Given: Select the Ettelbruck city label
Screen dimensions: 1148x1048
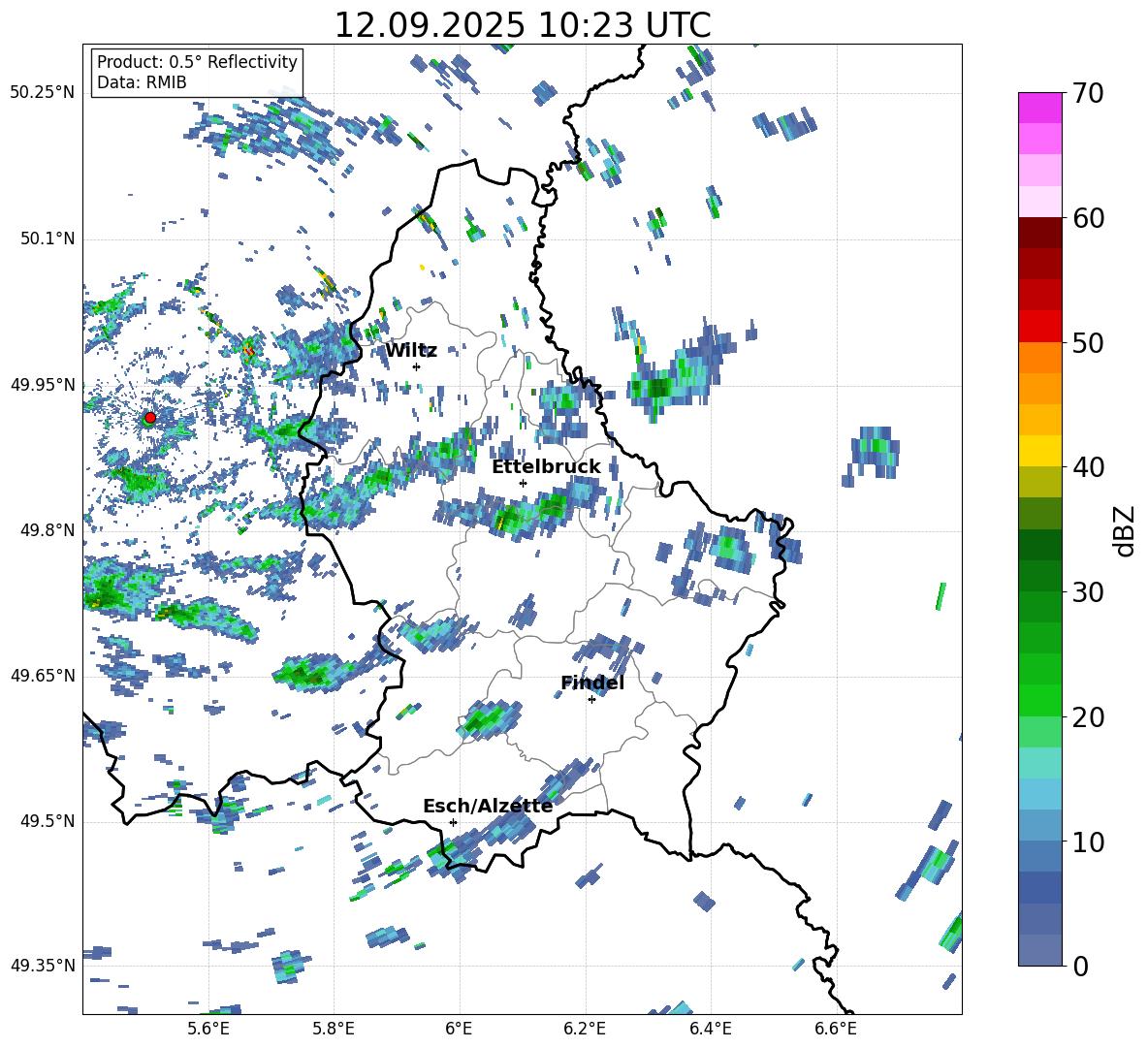Looking at the screenshot, I should coord(546,467).
